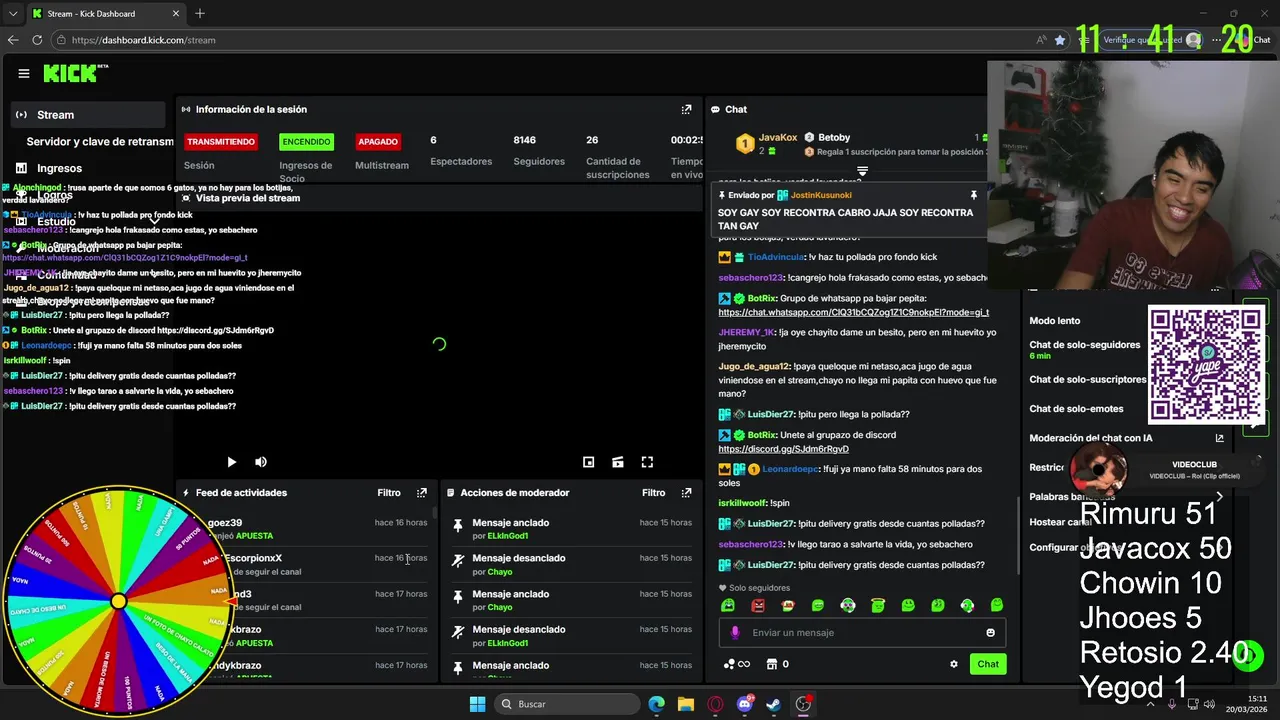The image size is (1280, 720).
Task: Click unpin icon for Mensaje desanclado por Chayo
Action: (458, 560)
